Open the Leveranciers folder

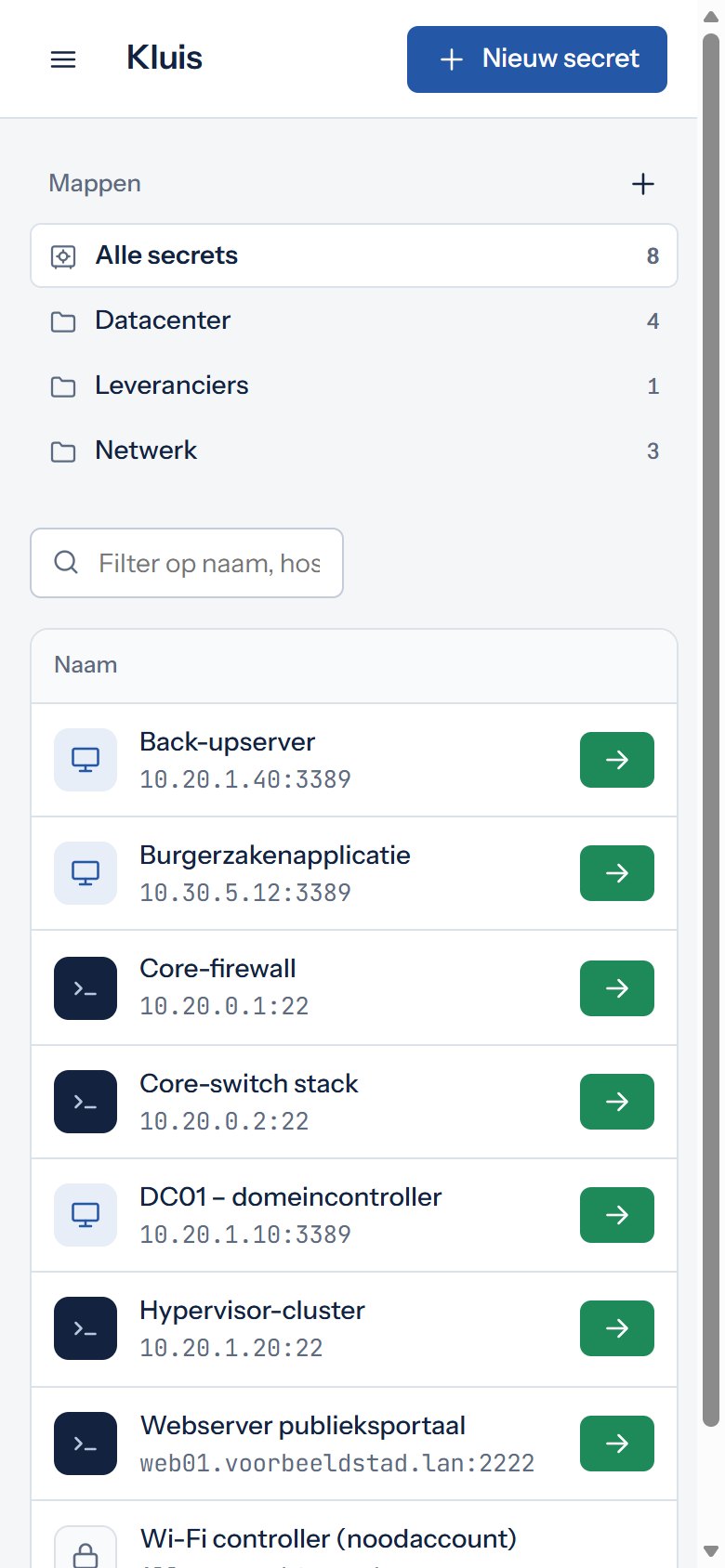point(354,385)
